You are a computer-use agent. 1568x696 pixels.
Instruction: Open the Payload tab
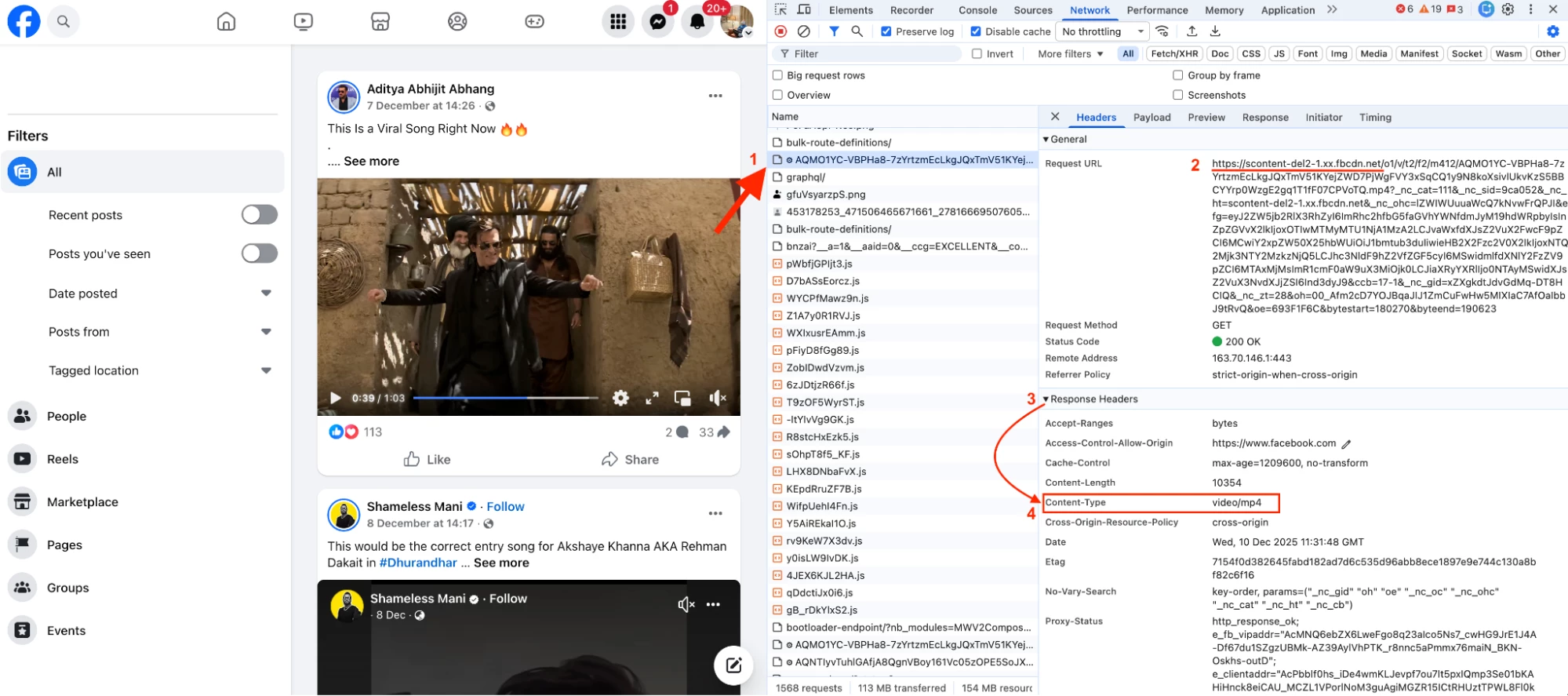tap(1151, 117)
